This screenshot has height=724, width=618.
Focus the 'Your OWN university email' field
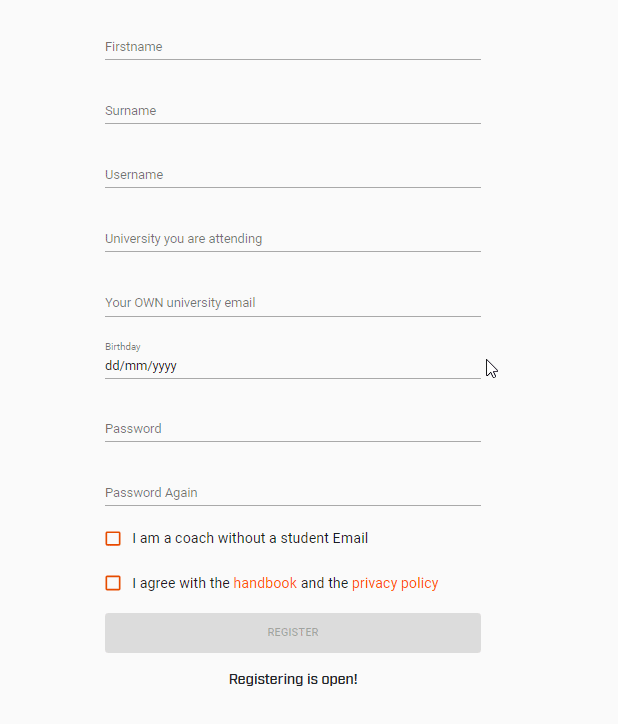coord(292,303)
